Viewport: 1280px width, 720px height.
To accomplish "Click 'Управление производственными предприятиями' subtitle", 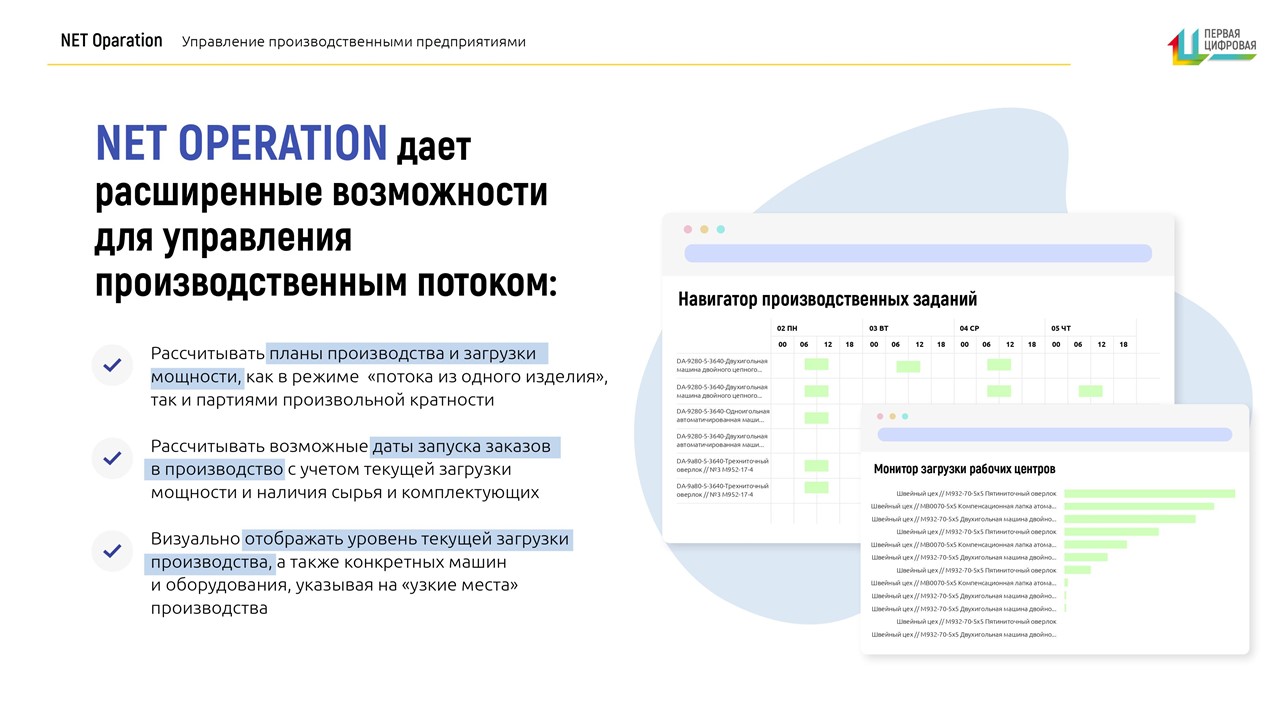I will [354, 42].
